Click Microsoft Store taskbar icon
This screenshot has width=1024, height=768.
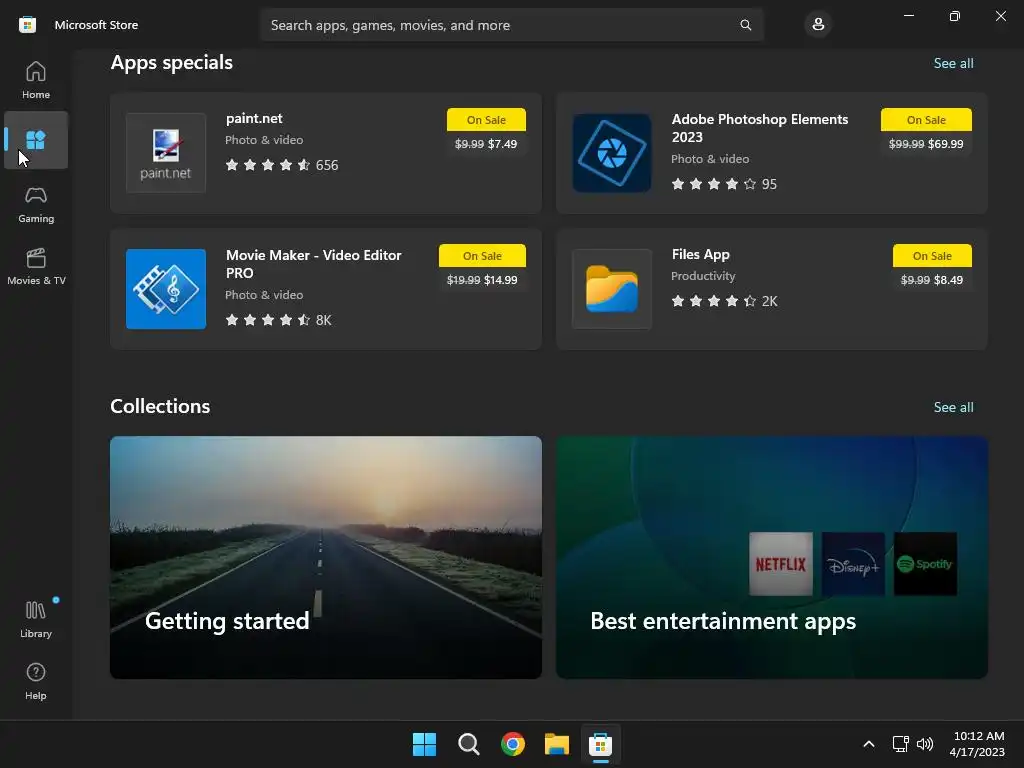point(601,744)
